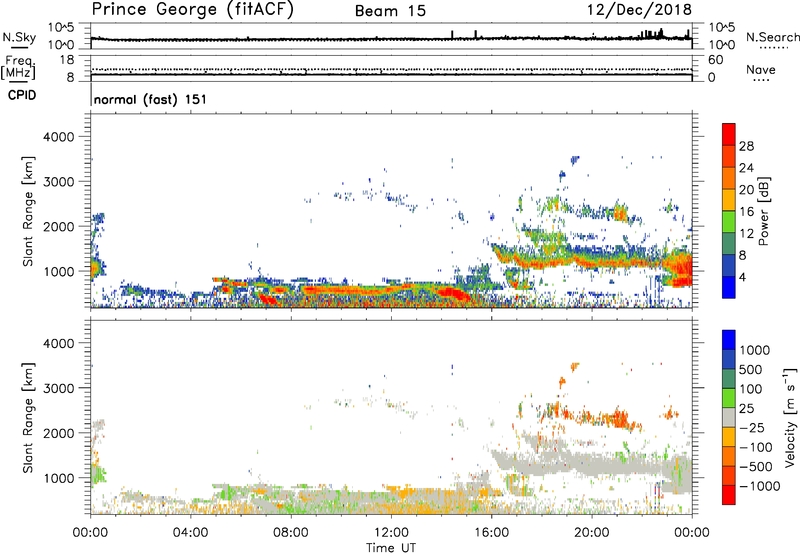Image resolution: width=800 pixels, height=554 pixels.
Task: Select the 'Time UT' axis label
Action: [391, 548]
